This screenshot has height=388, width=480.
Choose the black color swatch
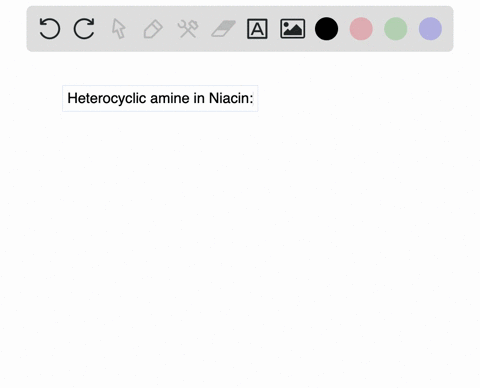click(x=327, y=29)
